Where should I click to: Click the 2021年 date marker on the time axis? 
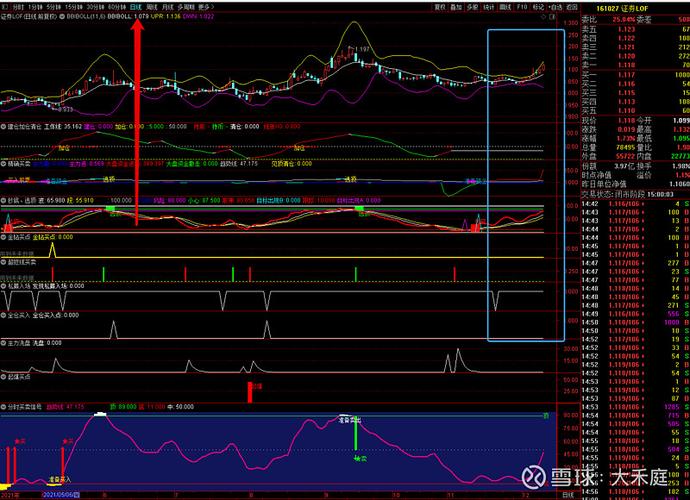coord(9,494)
